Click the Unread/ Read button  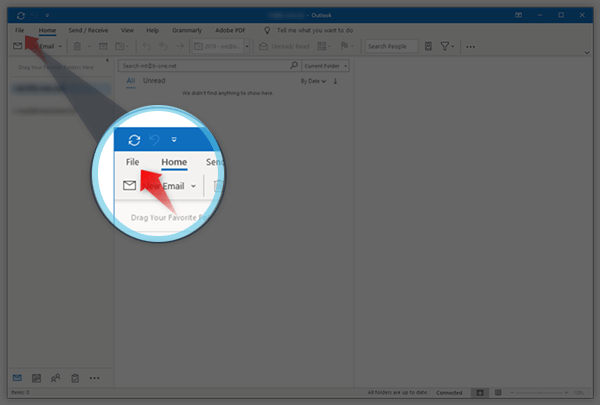point(284,46)
